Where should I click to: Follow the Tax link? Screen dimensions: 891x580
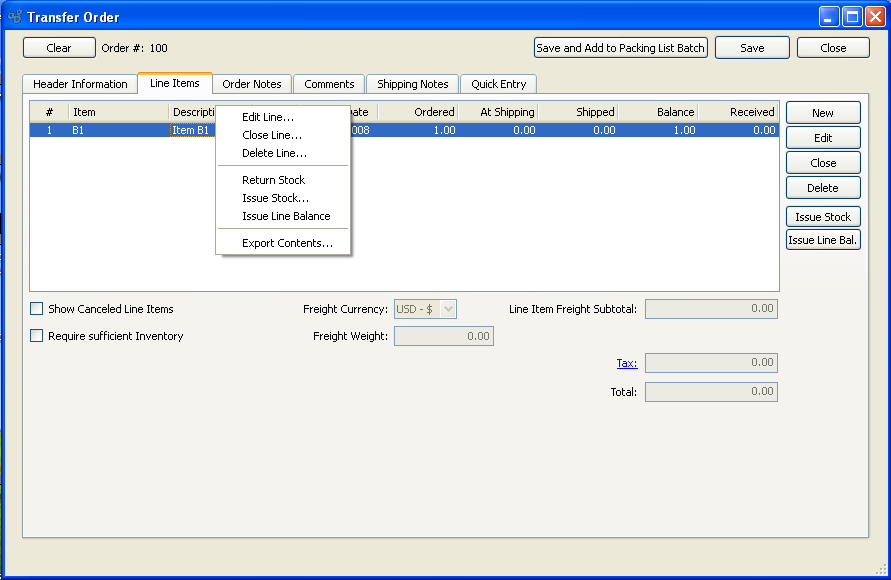click(627, 363)
